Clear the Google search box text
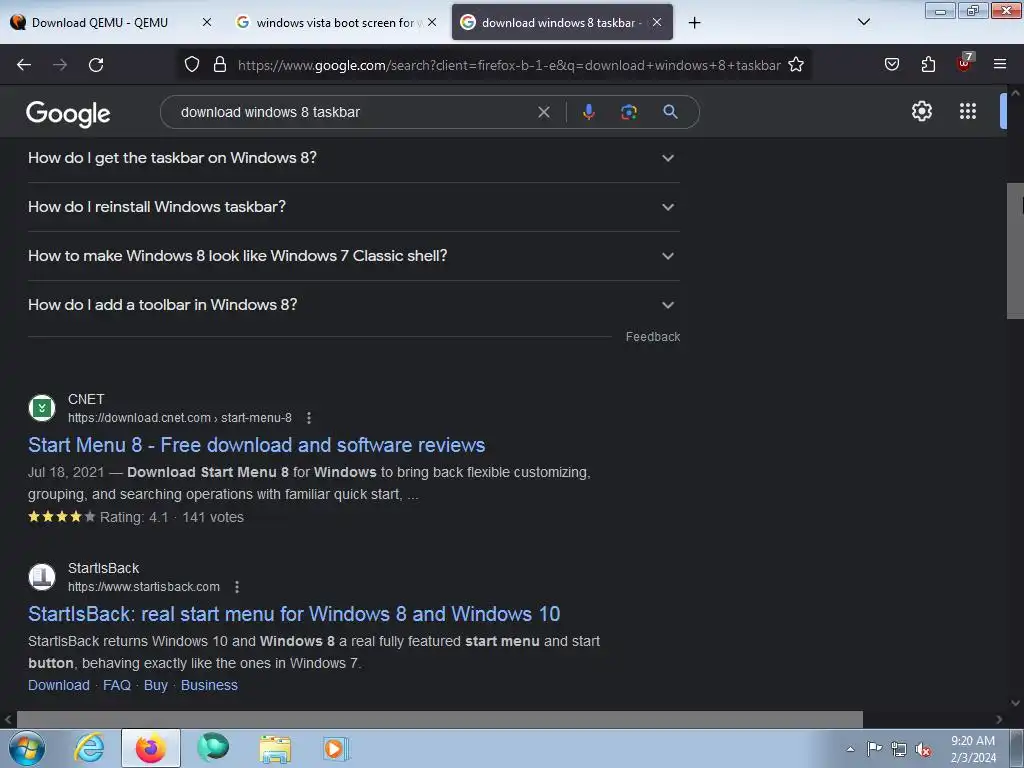Screen dimensions: 1024x768 click(543, 112)
